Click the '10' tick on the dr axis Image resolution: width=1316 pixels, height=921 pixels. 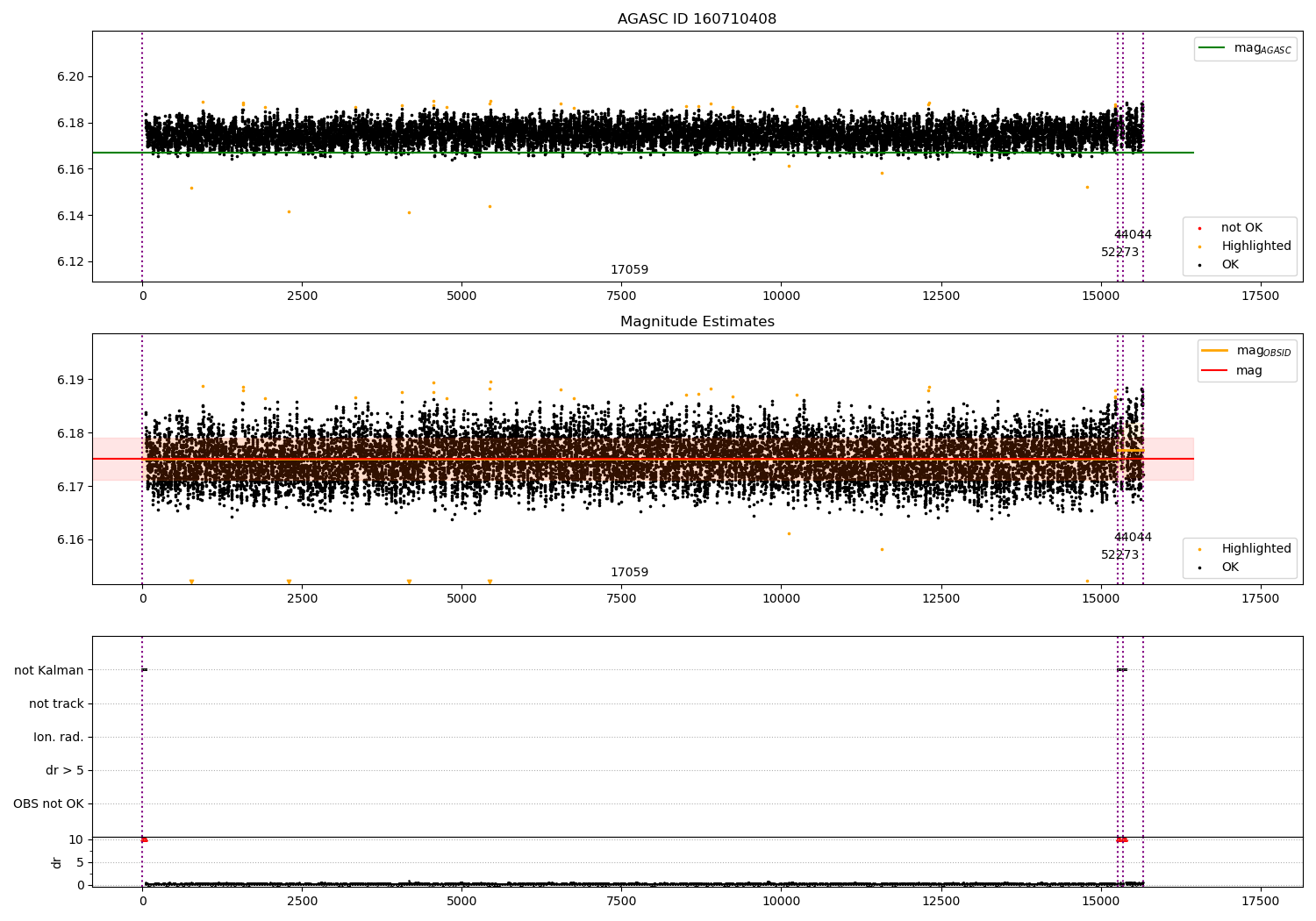(x=76, y=839)
